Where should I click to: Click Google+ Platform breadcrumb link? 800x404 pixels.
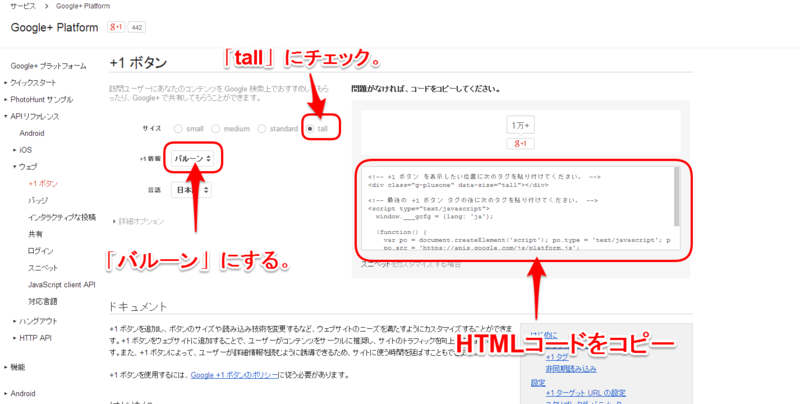click(x=83, y=6)
